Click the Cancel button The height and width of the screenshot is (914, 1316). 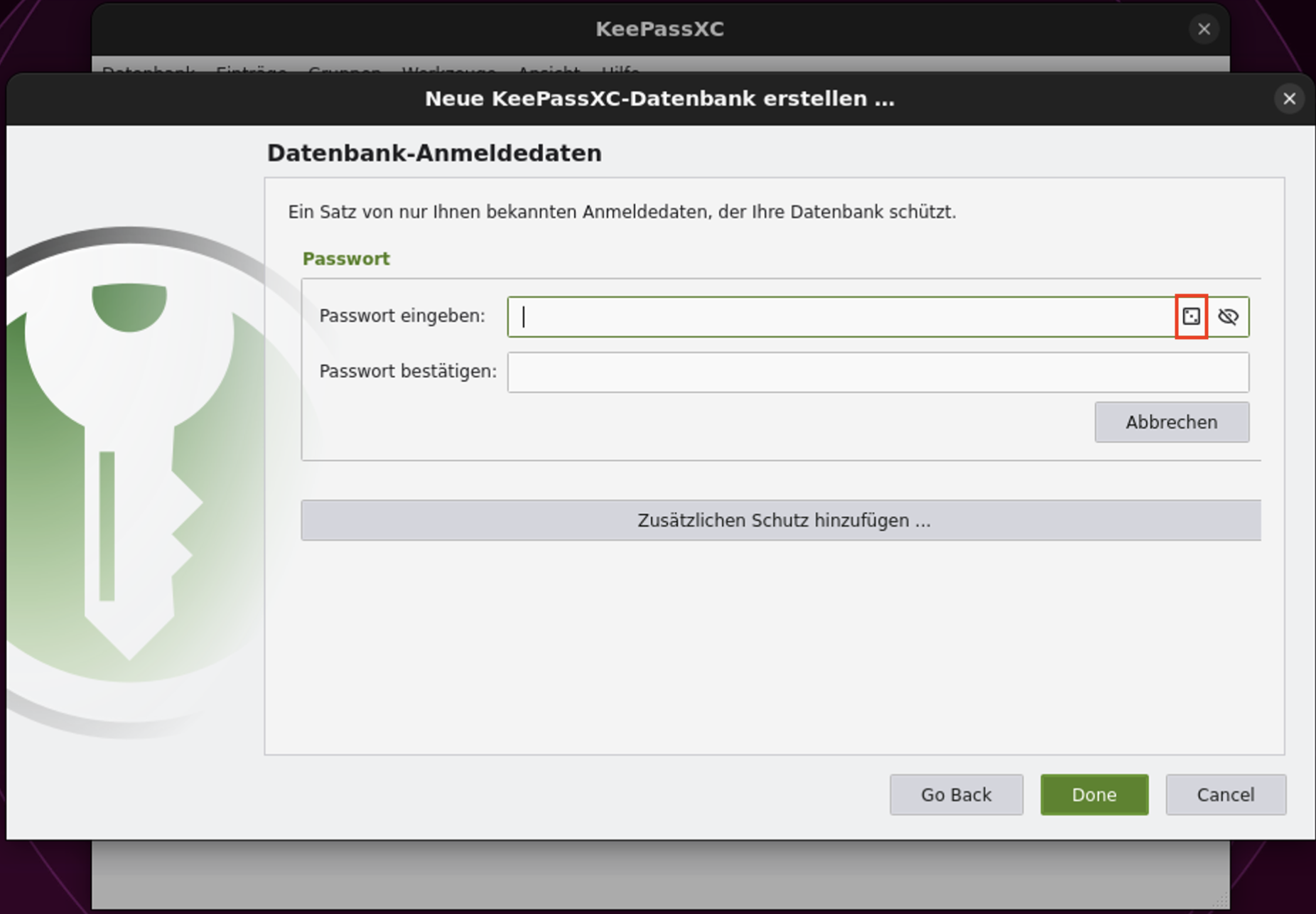coord(1226,795)
